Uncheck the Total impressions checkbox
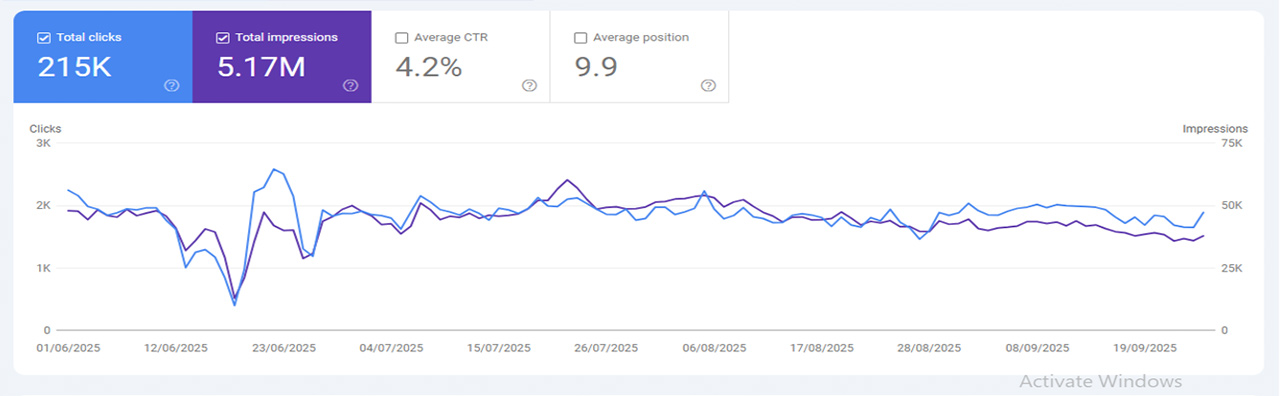 coord(222,38)
